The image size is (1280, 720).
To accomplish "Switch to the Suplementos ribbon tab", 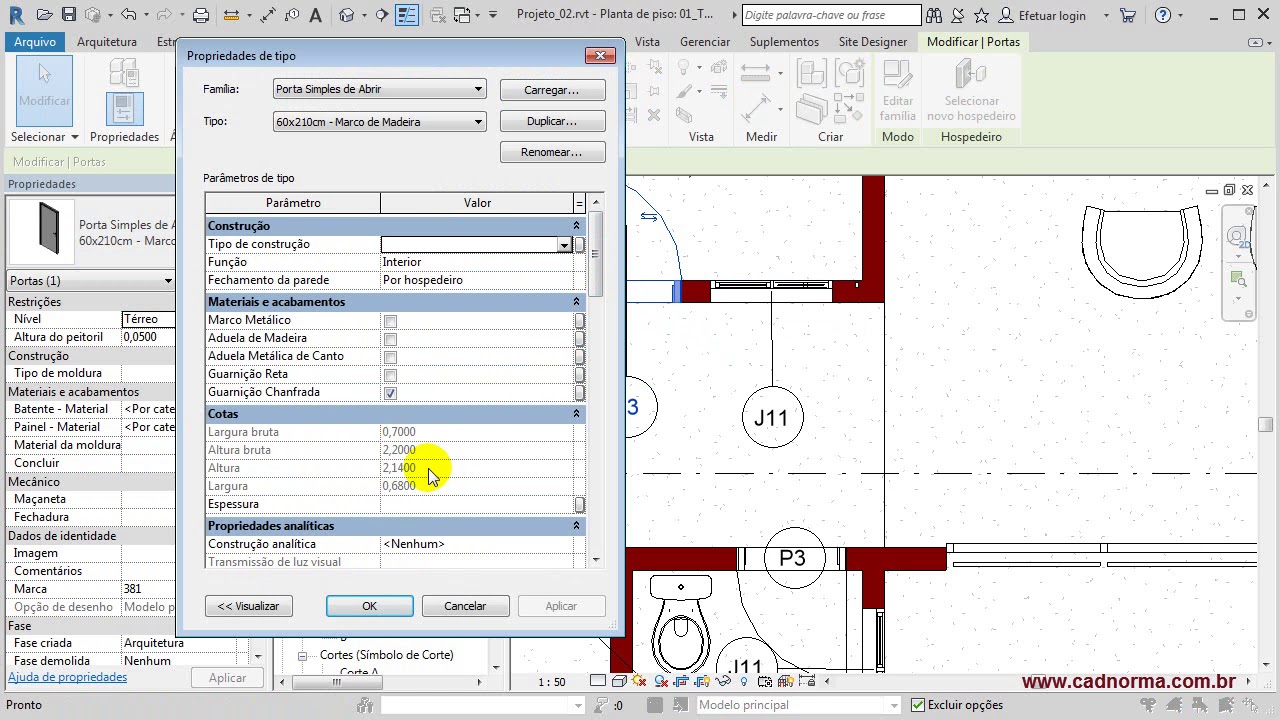I will tap(784, 42).
